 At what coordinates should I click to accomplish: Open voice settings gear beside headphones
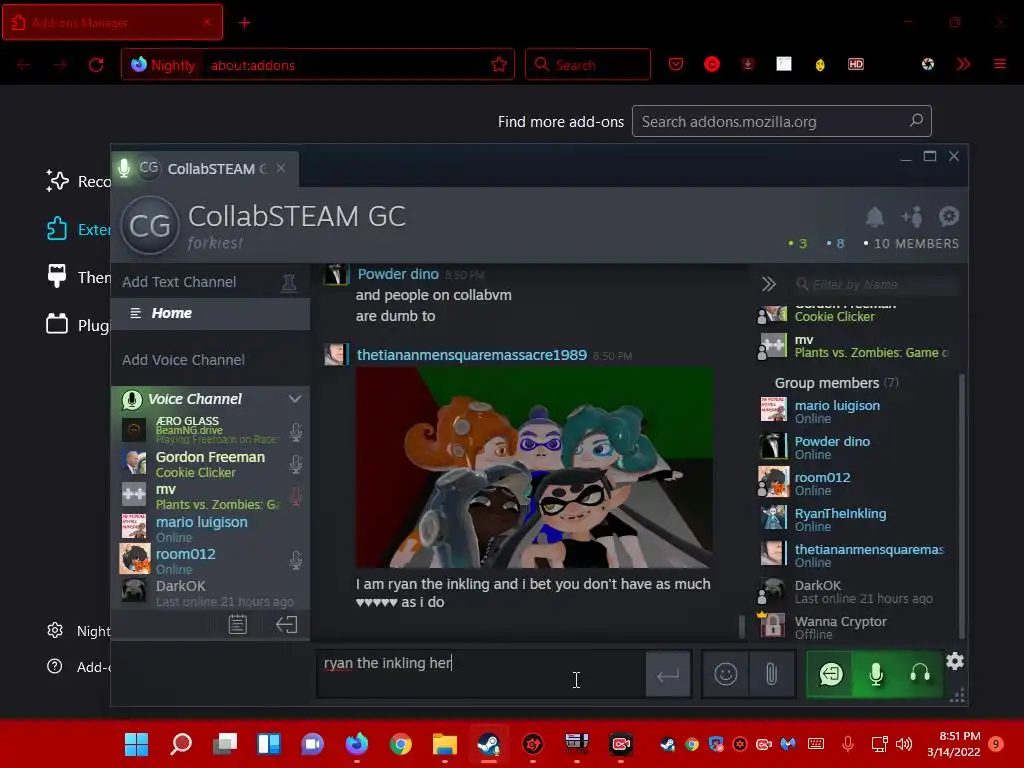click(x=955, y=661)
